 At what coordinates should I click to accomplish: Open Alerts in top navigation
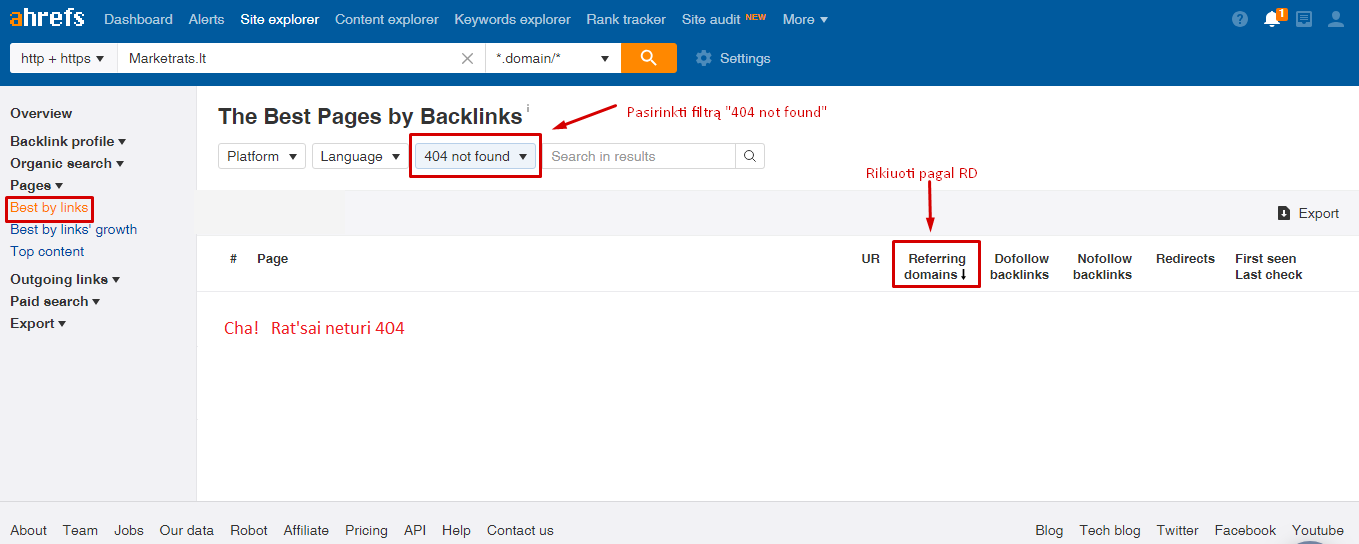coord(207,19)
